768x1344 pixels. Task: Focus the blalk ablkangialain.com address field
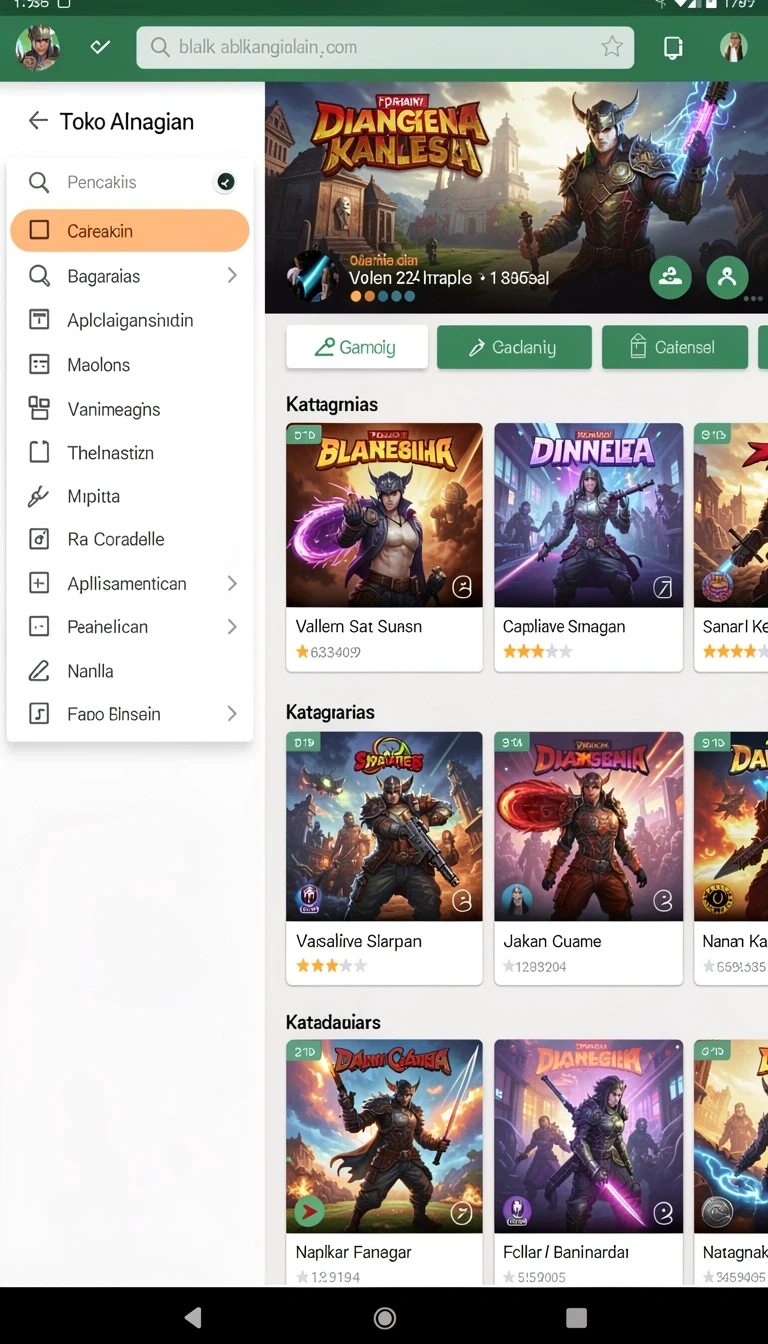(385, 47)
